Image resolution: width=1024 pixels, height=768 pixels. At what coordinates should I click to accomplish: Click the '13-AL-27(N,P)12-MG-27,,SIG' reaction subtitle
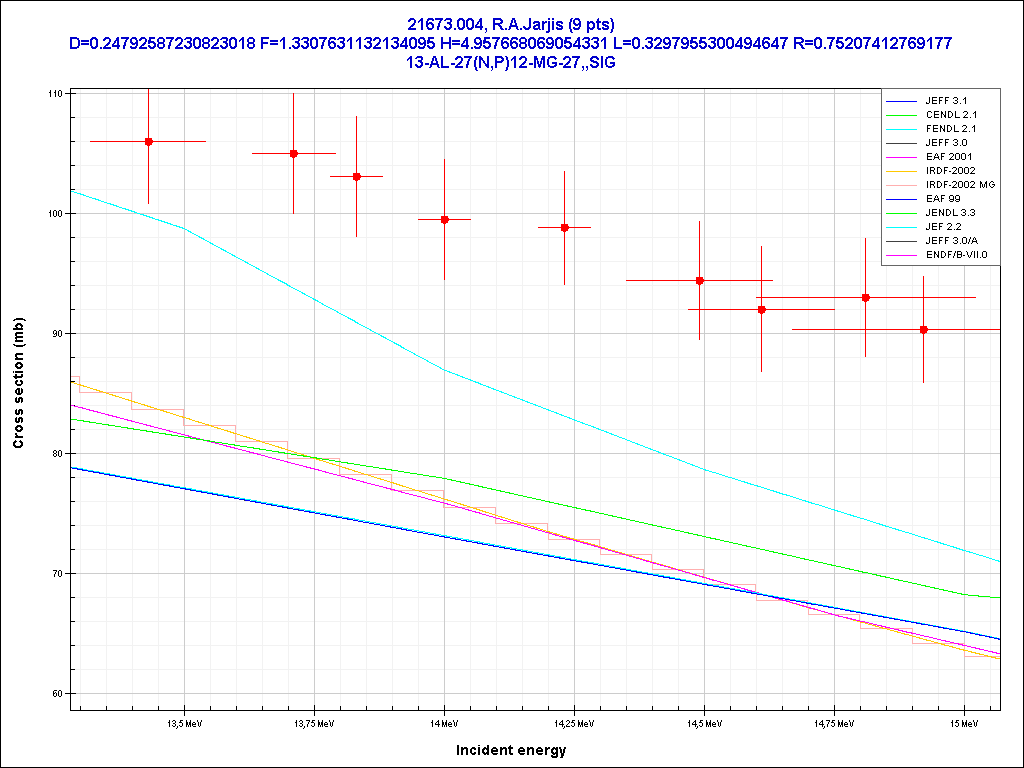click(x=511, y=62)
